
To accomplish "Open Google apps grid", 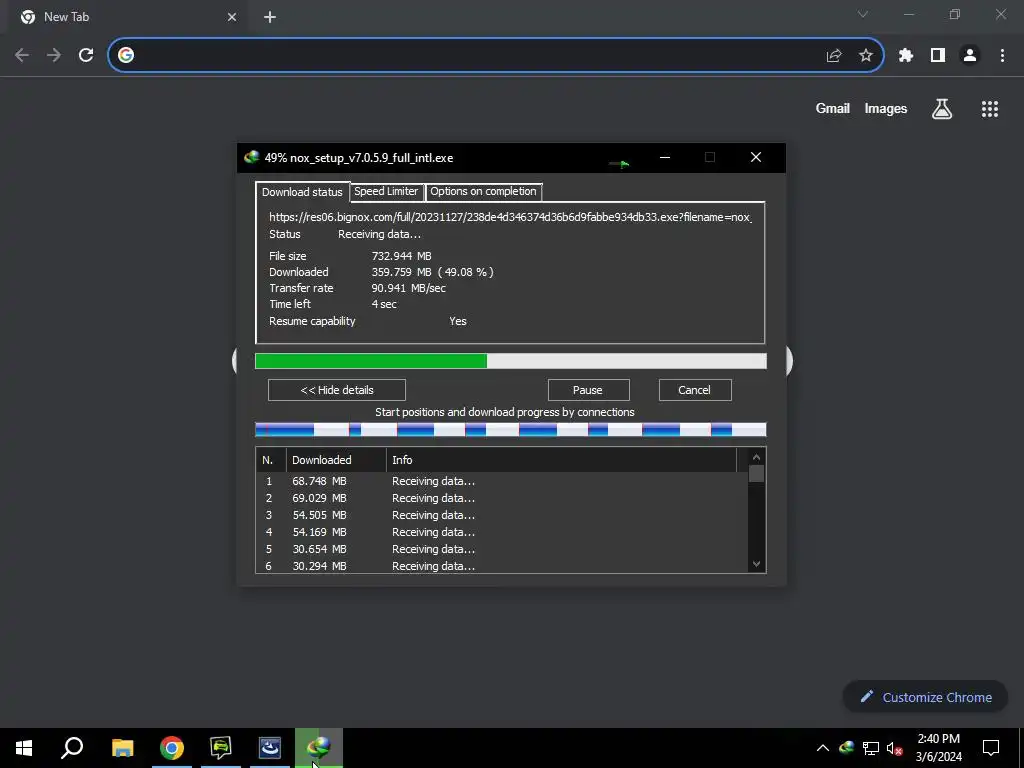I will [x=990, y=109].
